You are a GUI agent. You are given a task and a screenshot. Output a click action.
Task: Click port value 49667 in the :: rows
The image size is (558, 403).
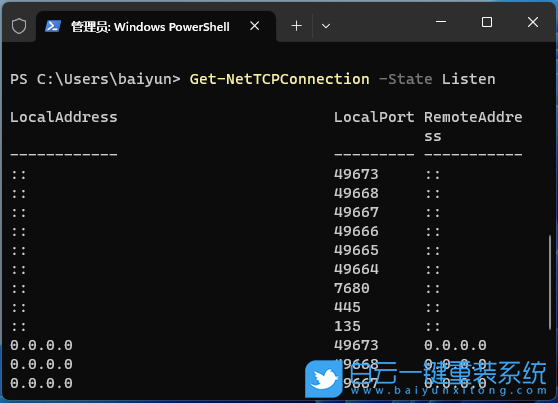tap(356, 213)
